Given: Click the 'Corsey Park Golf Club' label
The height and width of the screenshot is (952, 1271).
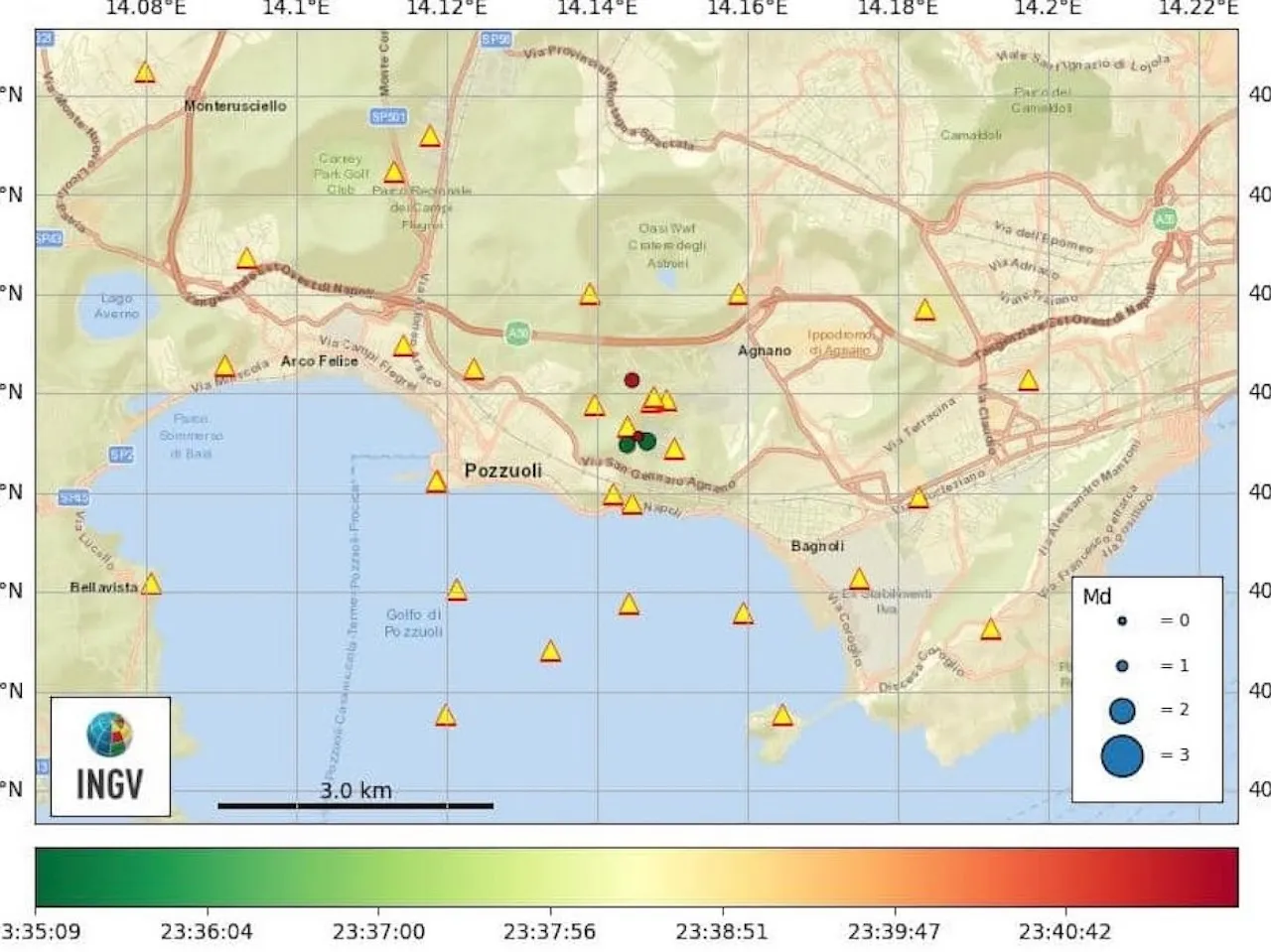Looking at the screenshot, I should 341,173.
